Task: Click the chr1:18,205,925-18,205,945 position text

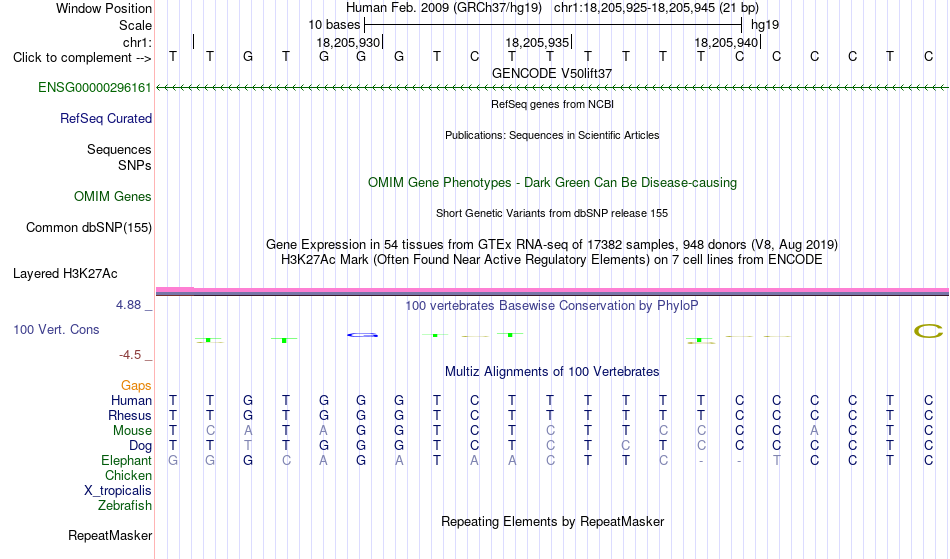Action: point(636,8)
